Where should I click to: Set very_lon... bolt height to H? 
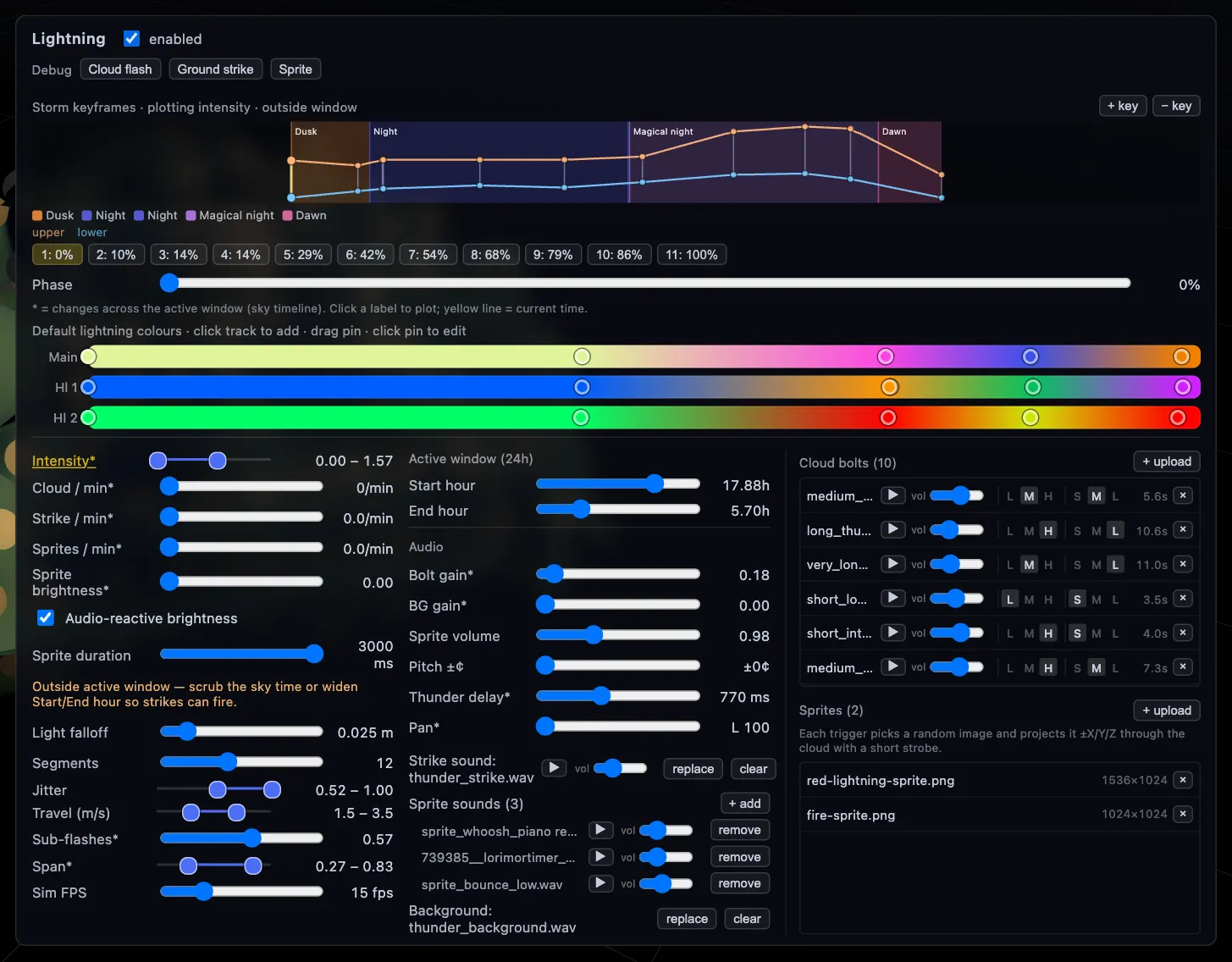pos(1048,565)
